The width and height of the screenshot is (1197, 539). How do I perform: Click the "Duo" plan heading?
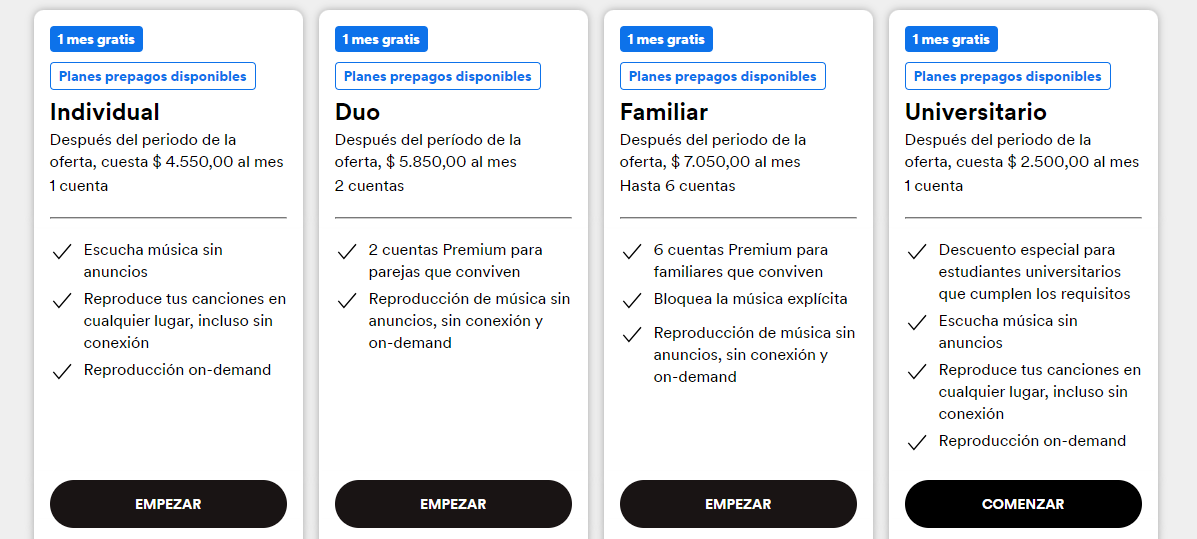[357, 111]
